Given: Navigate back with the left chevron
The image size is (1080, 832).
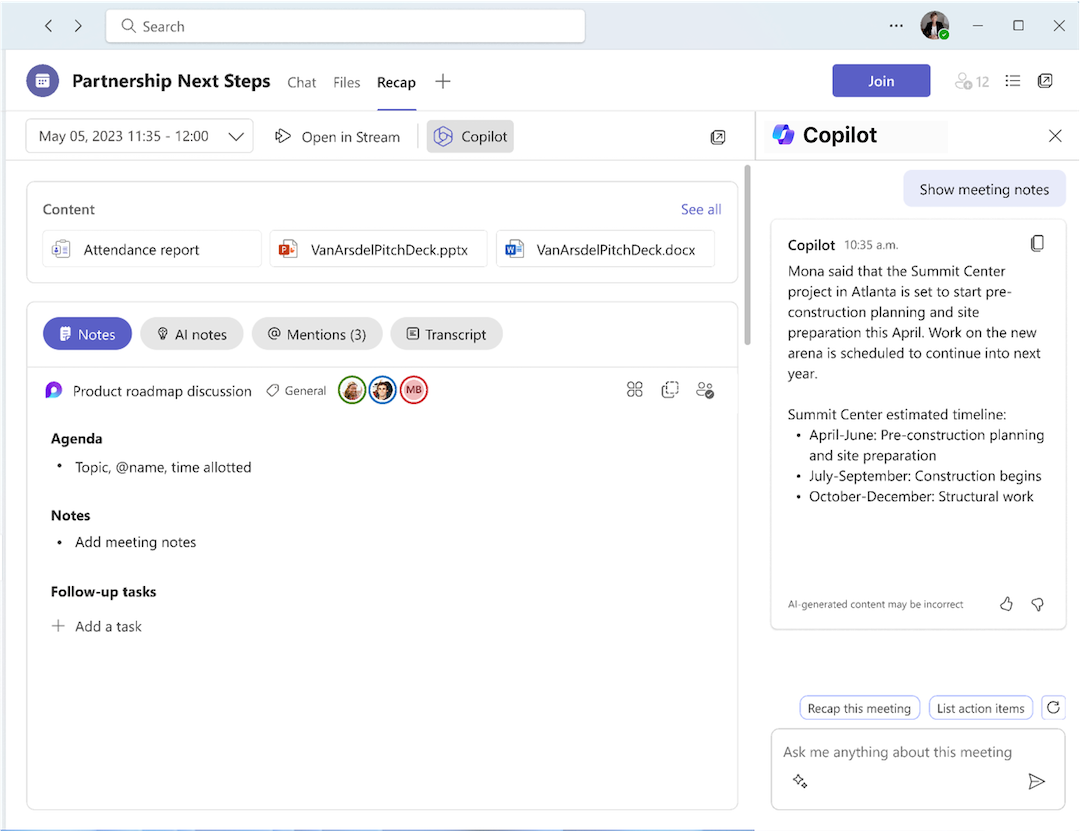Looking at the screenshot, I should pyautogui.click(x=48, y=25).
